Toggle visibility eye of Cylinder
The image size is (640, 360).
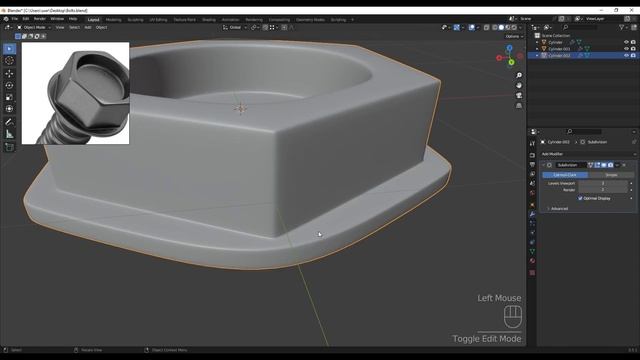coord(626,42)
